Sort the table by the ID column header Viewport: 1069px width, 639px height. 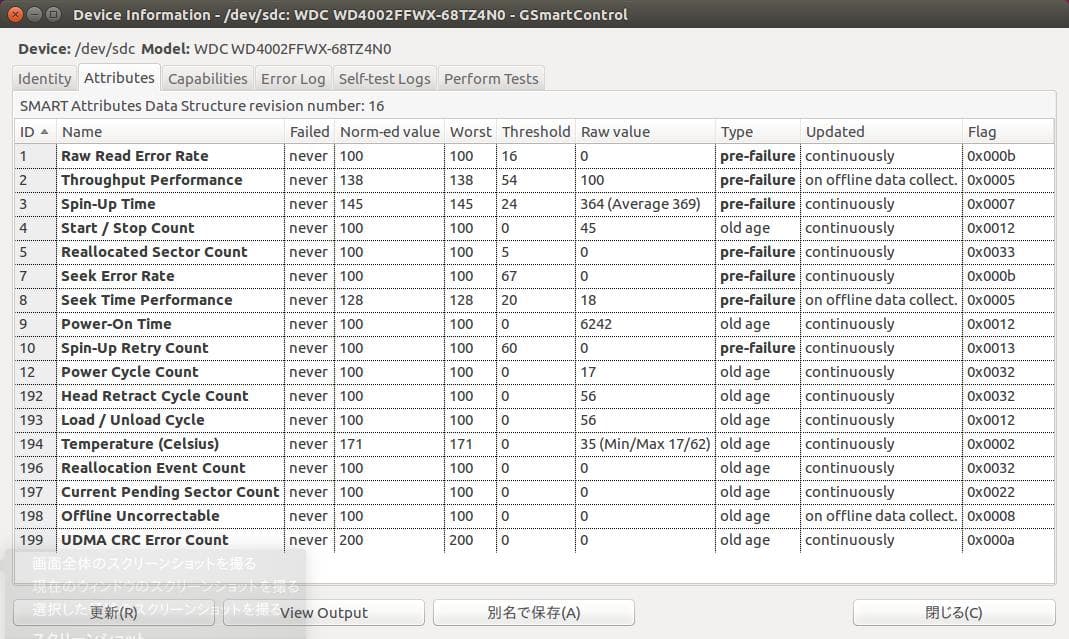pyautogui.click(x=35, y=132)
